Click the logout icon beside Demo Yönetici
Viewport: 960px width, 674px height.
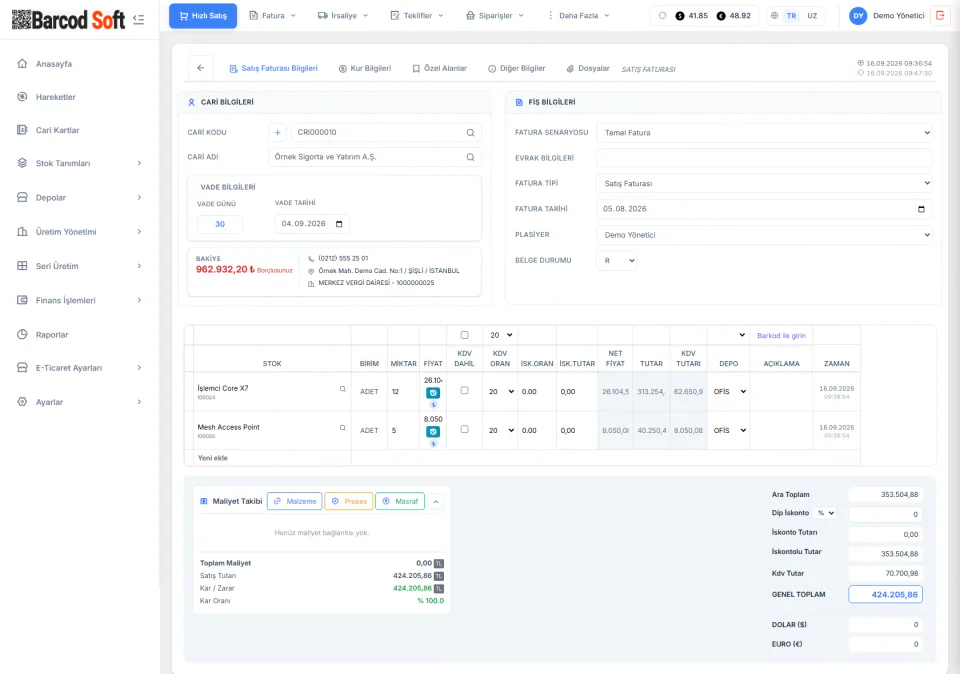tap(940, 16)
